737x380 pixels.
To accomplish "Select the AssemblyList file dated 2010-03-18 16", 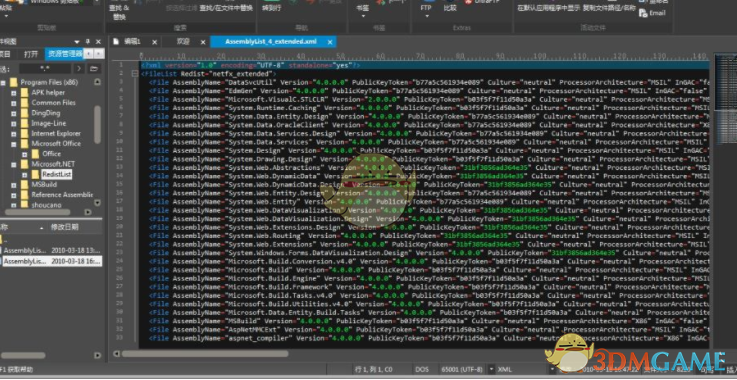I will (51, 261).
